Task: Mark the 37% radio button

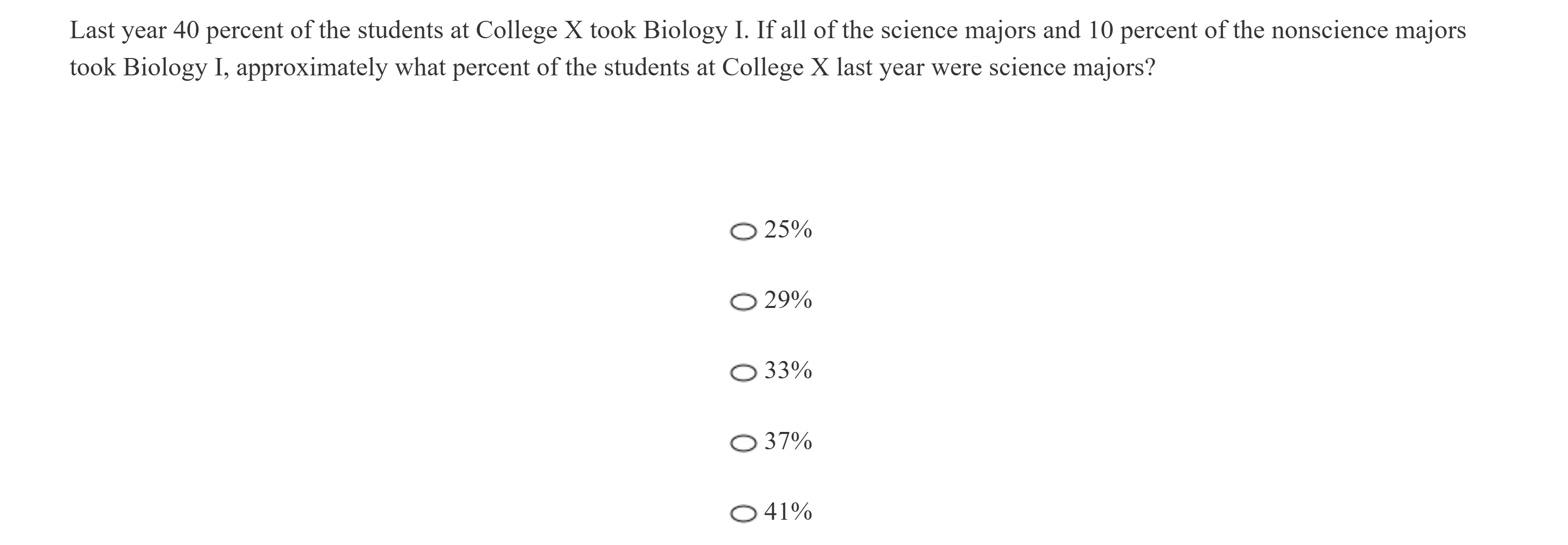Action: pos(743,443)
